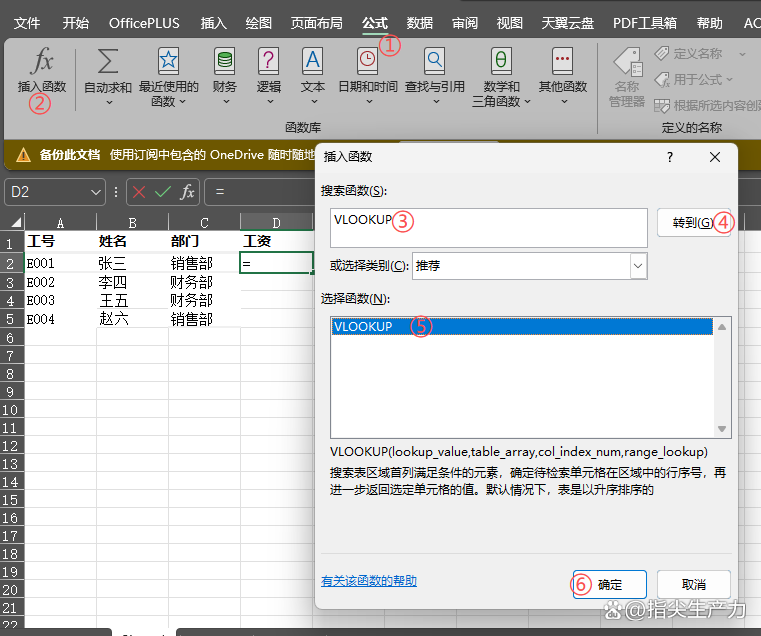Screen dimensions: 761x636
Task: Click the select-all corner triangle of the sheet
Action: coord(16,222)
